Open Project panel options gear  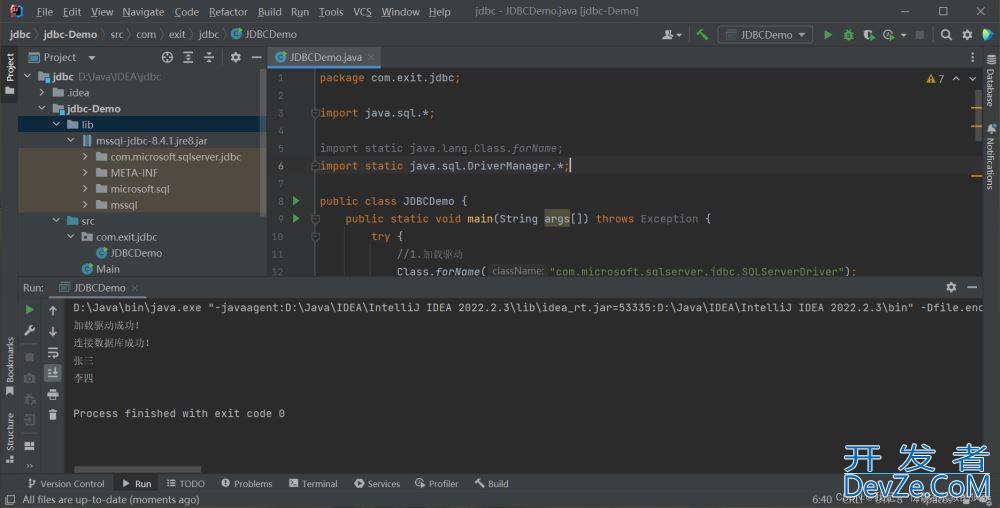pyautogui.click(x=235, y=57)
